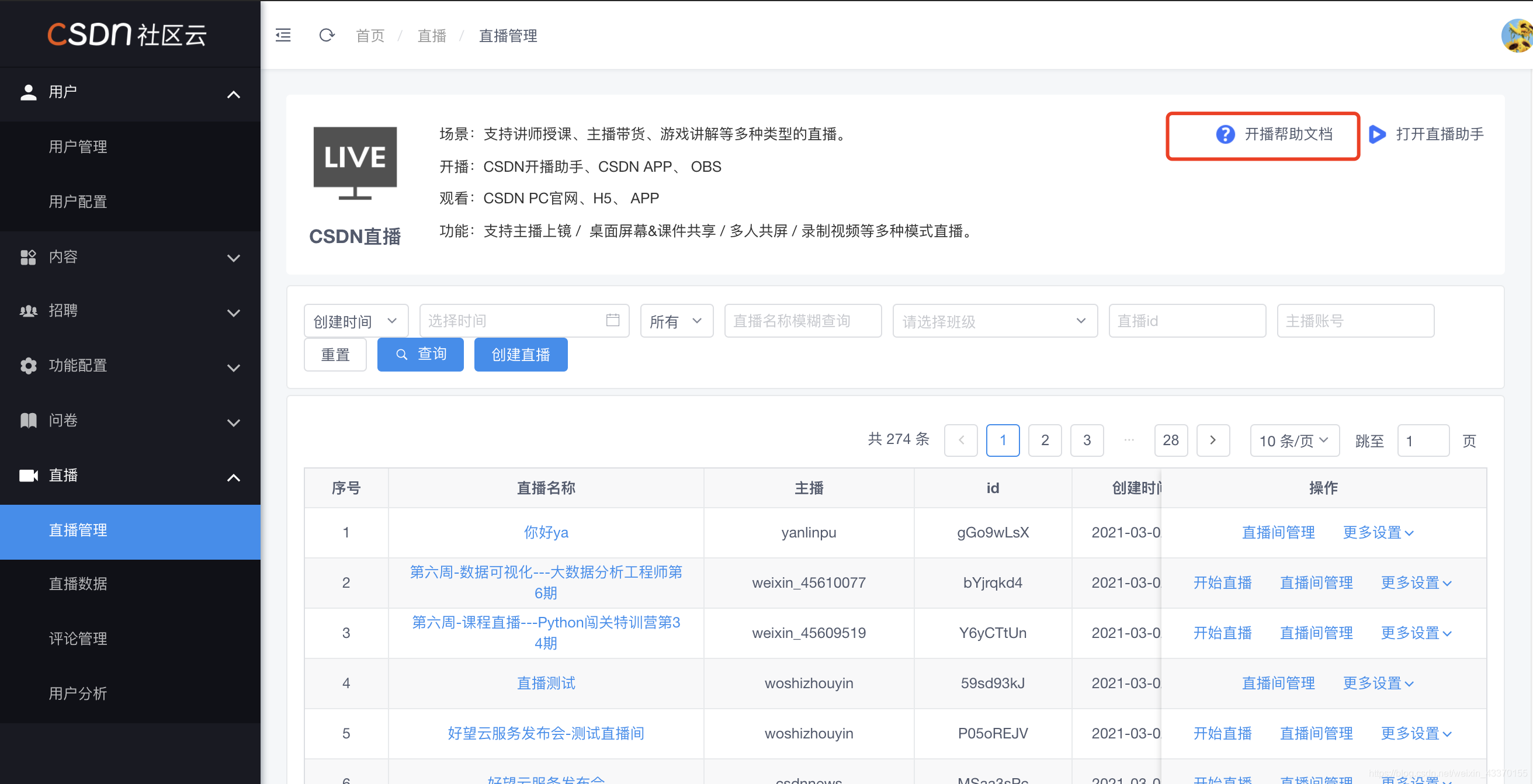
Task: Open 更多设置 for the bYjrqkd4 row
Action: coord(1416,583)
